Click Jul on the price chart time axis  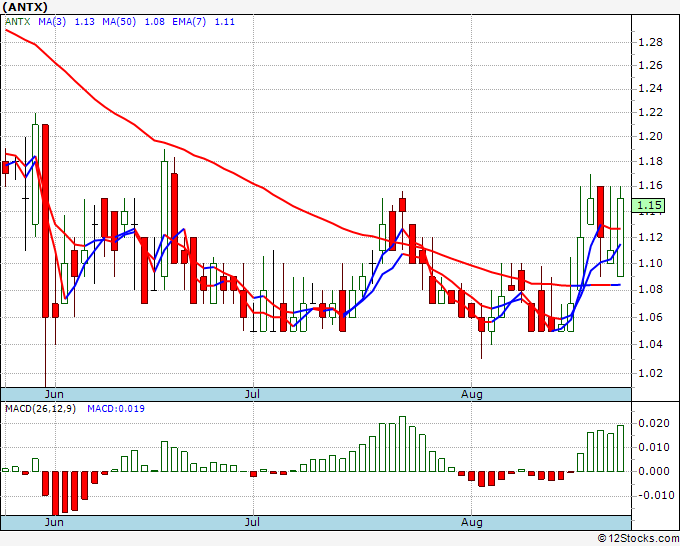[252, 394]
